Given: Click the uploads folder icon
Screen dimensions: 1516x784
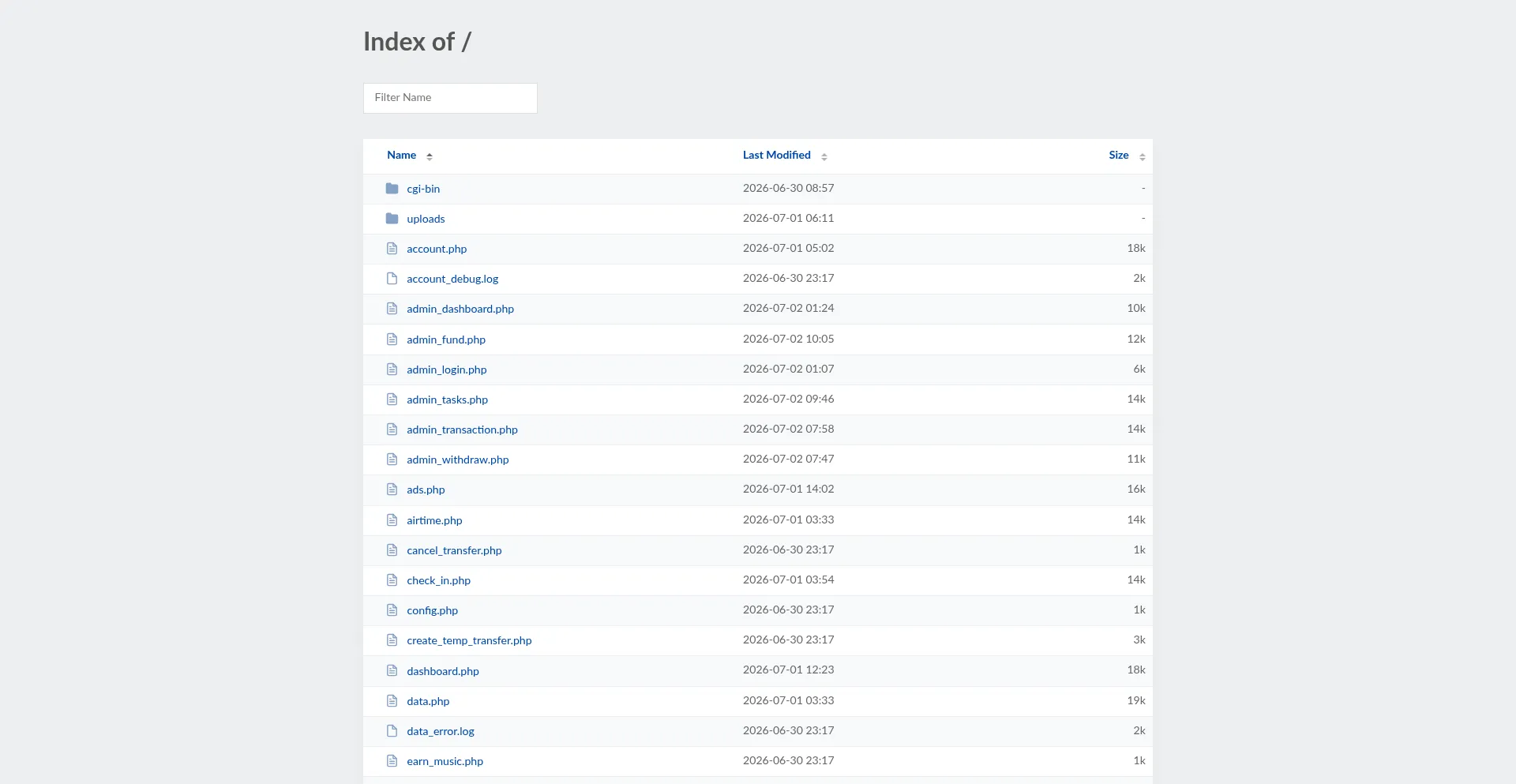Looking at the screenshot, I should (x=392, y=219).
